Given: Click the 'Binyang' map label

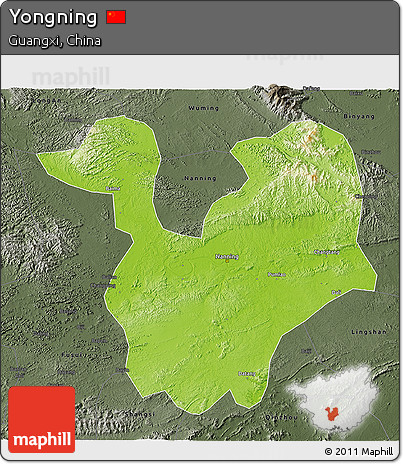Looking at the screenshot, I should (x=359, y=116).
